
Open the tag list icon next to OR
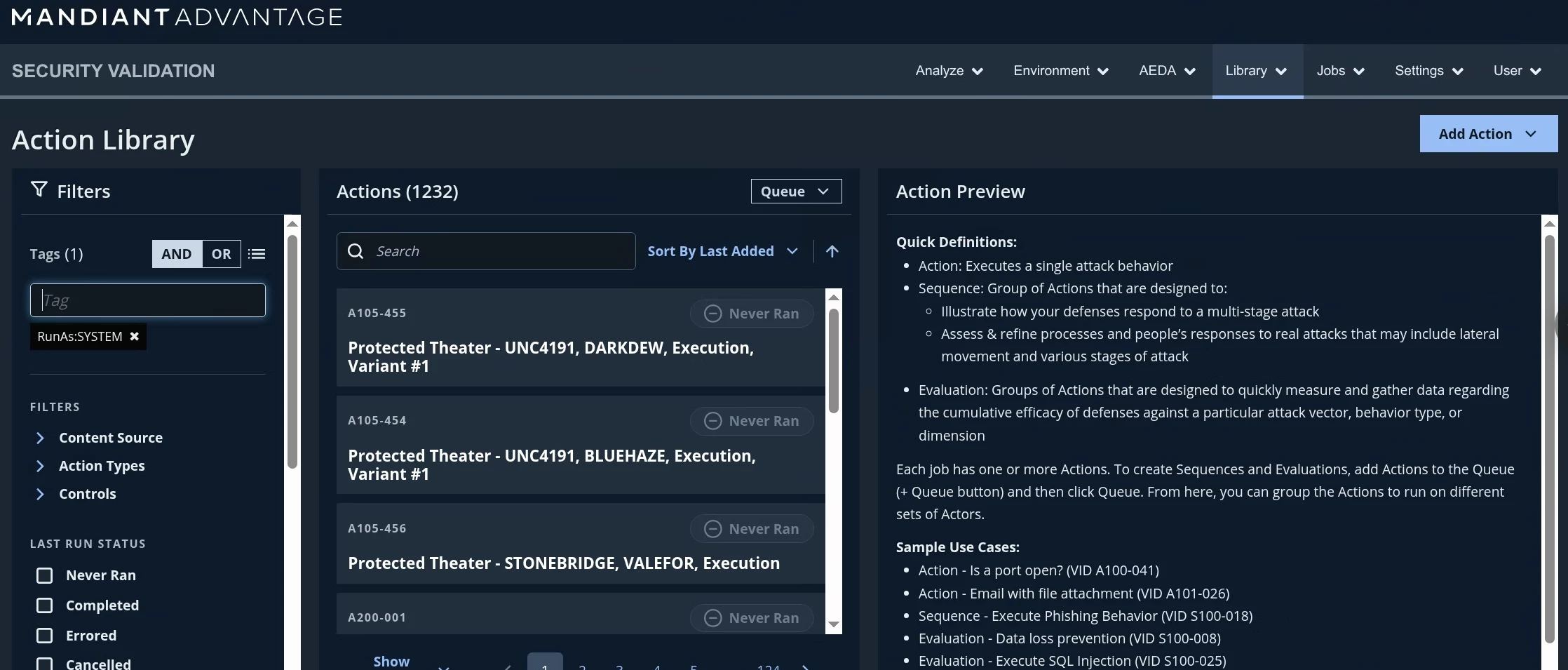[257, 254]
